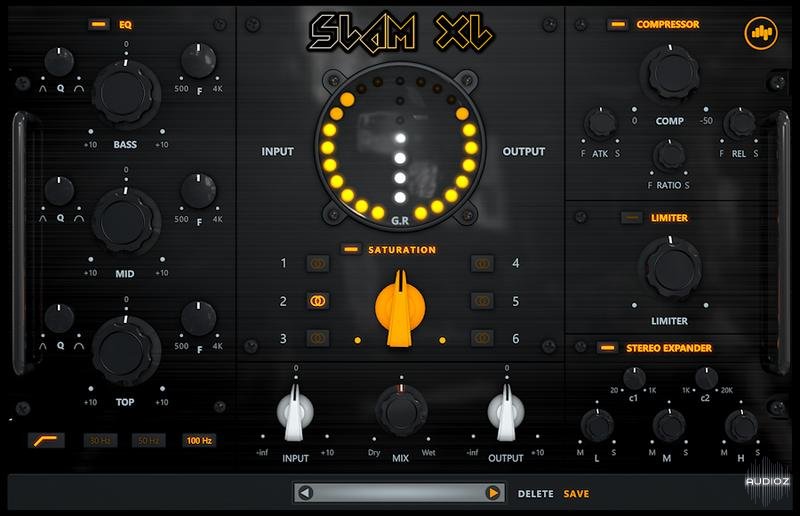The width and height of the screenshot is (800, 516).
Task: Open the preset name bar
Action: click(x=399, y=493)
